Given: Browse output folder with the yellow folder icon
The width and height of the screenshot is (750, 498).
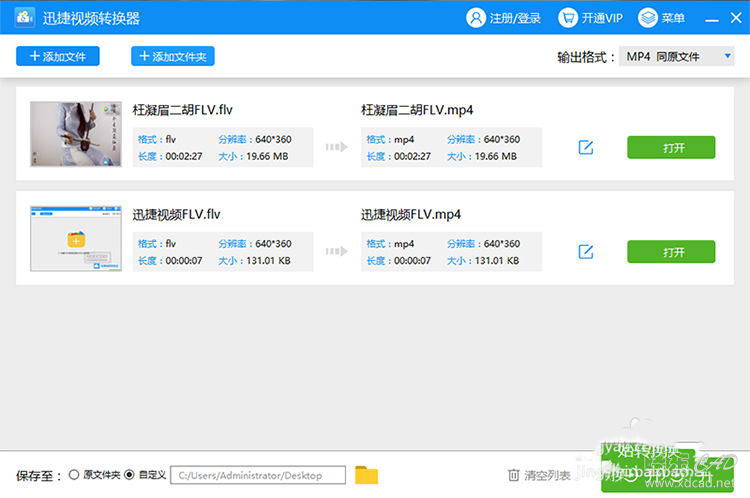Looking at the screenshot, I should pos(366,475).
